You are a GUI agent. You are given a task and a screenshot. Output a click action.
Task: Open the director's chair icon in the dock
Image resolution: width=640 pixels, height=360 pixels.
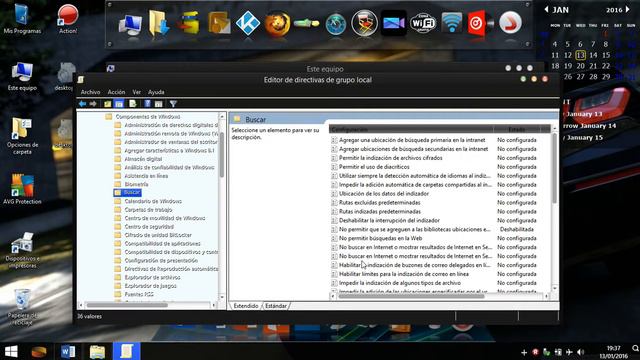pos(364,23)
